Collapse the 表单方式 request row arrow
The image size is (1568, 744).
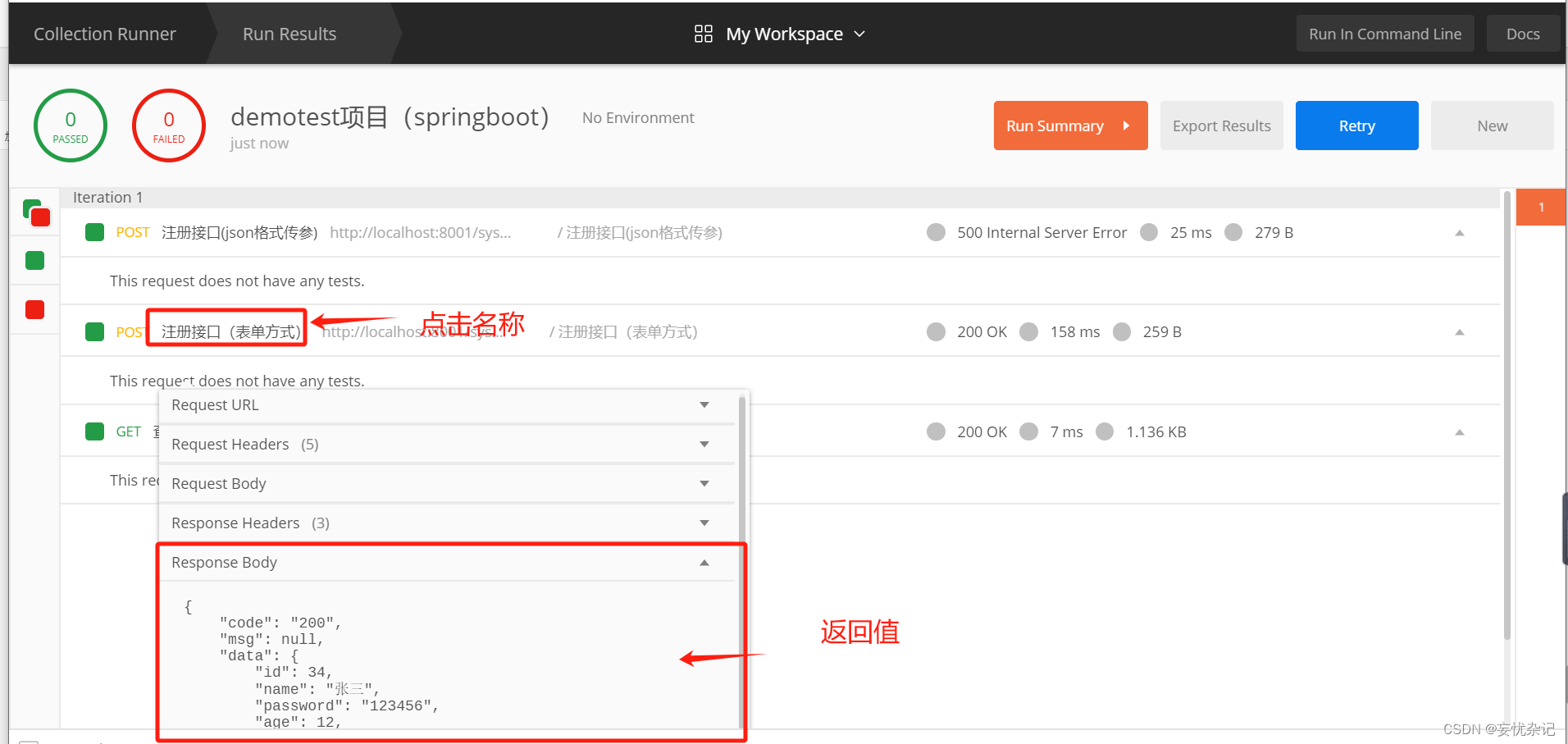pyautogui.click(x=1460, y=332)
